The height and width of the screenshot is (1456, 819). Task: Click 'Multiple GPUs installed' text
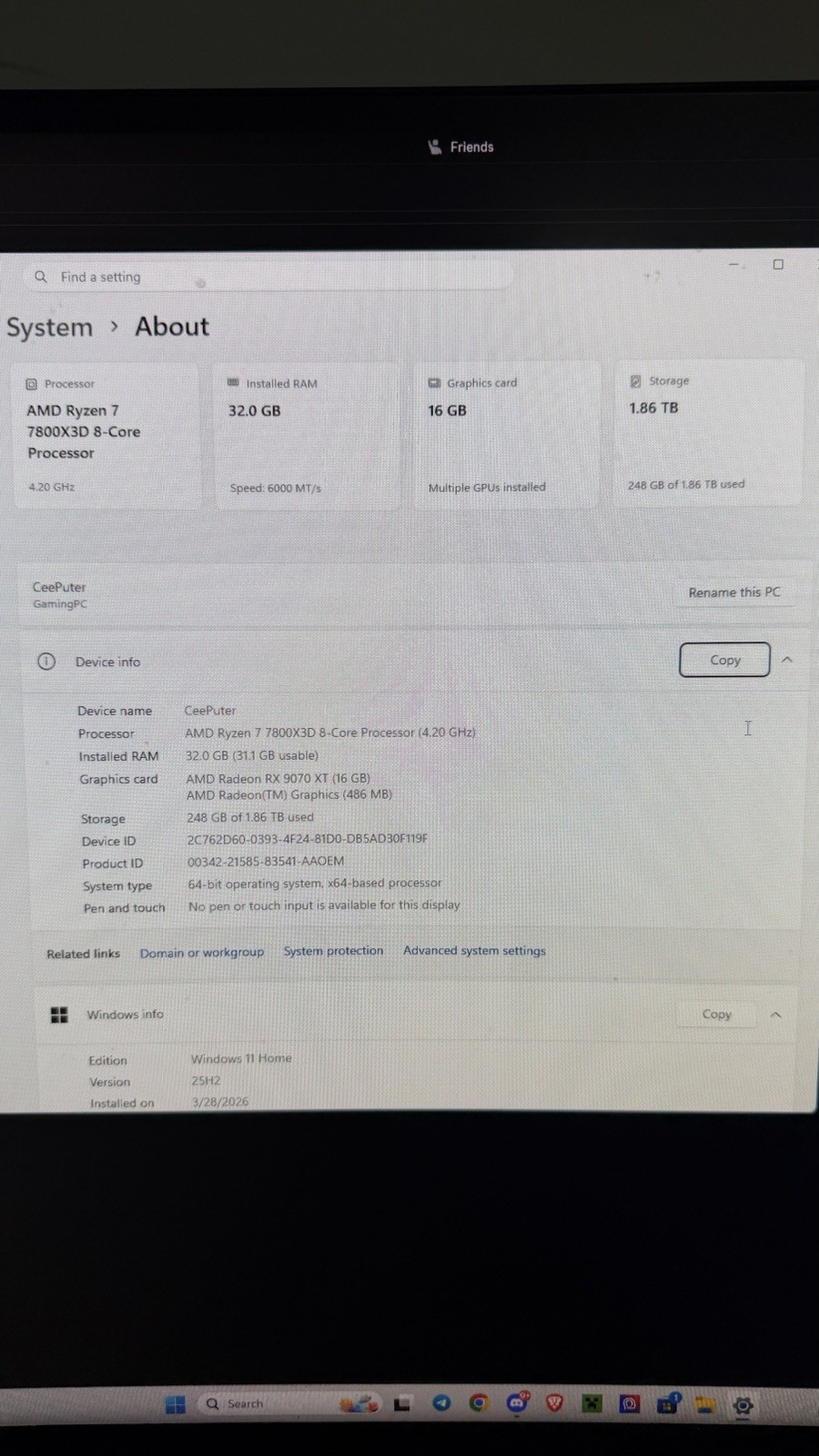(x=487, y=488)
